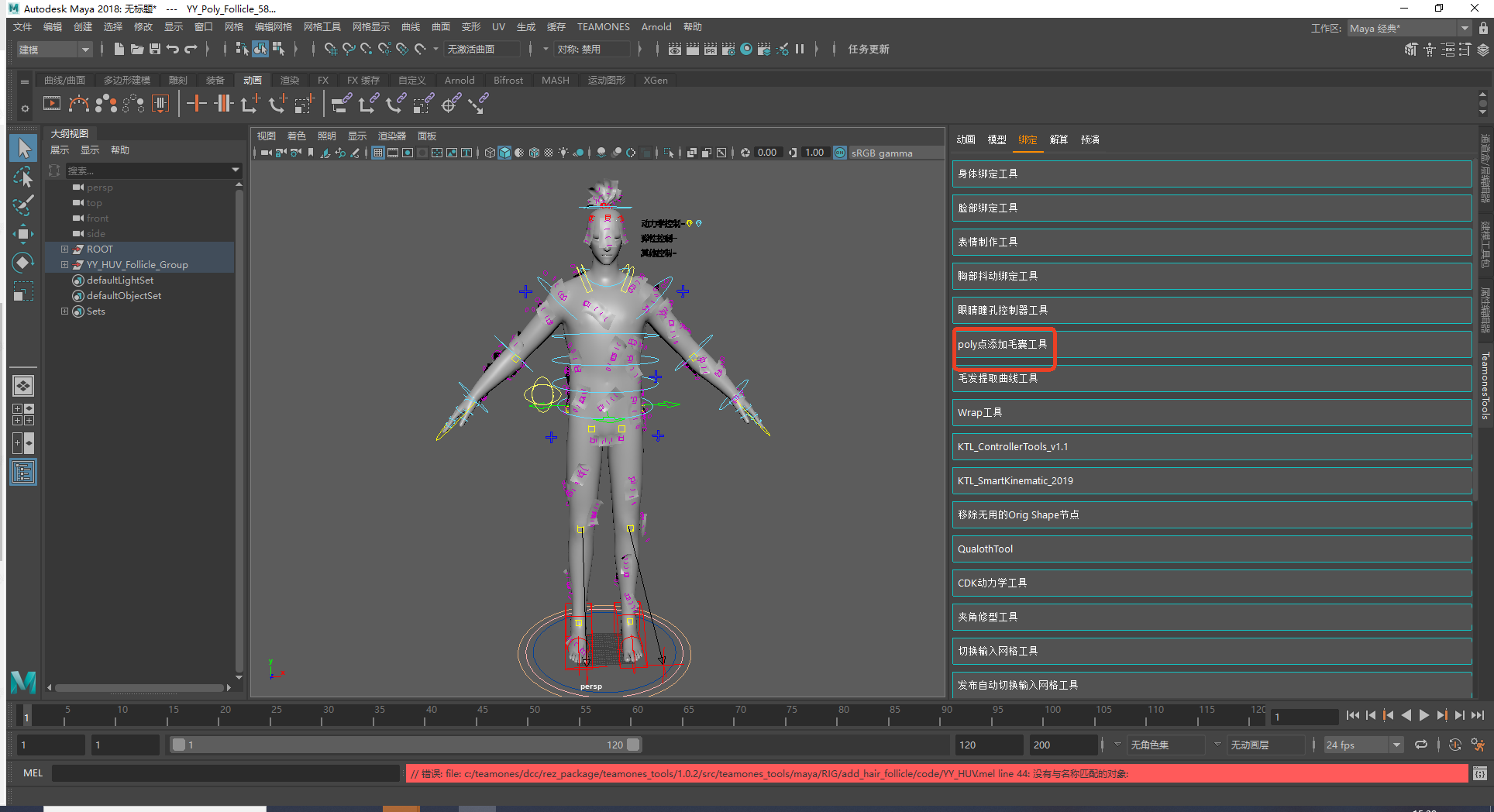1494x812 pixels.
Task: Click the Set Key icon on shelf
Action: tap(197, 103)
